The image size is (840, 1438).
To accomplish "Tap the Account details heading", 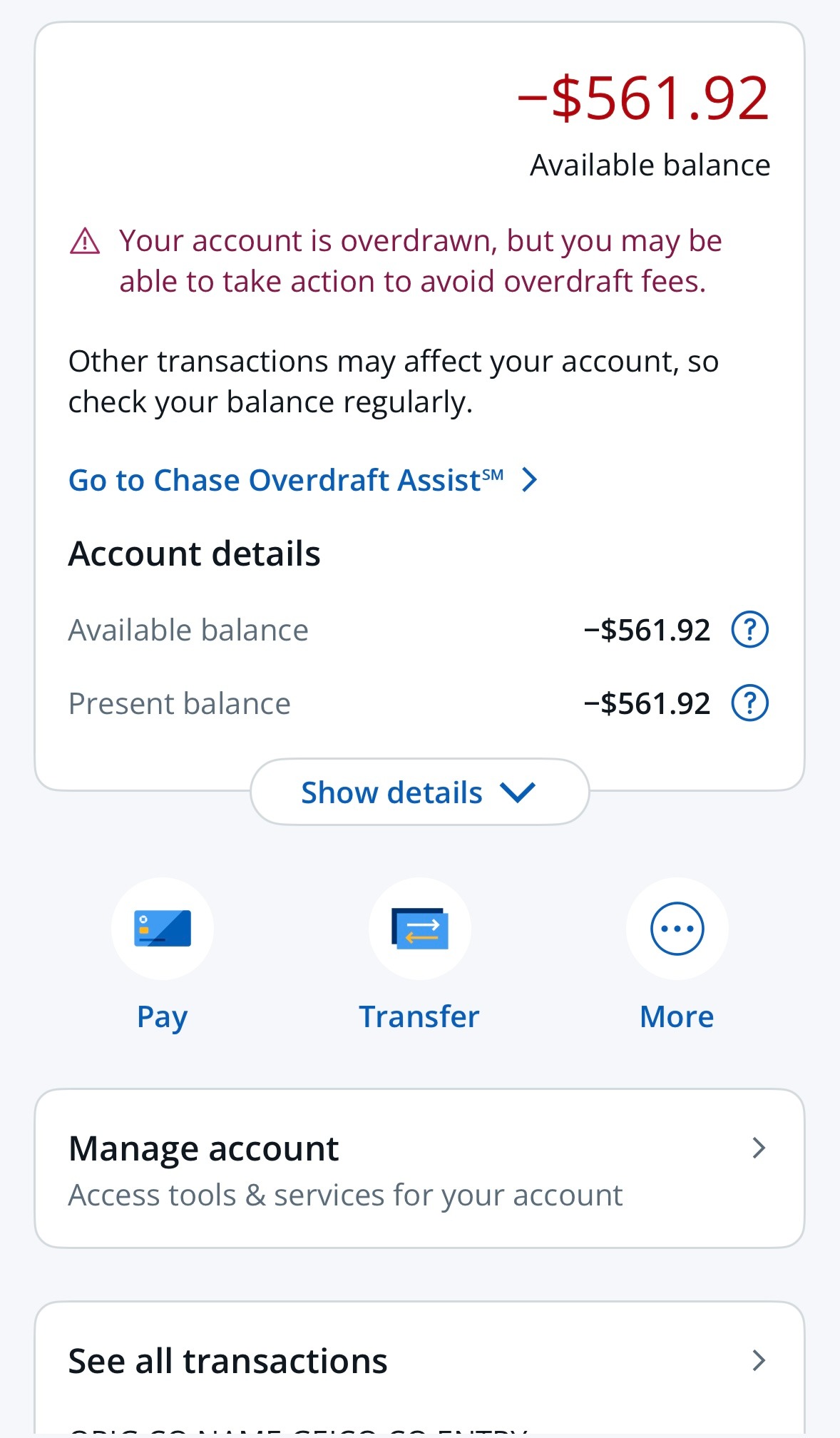I will click(x=195, y=554).
